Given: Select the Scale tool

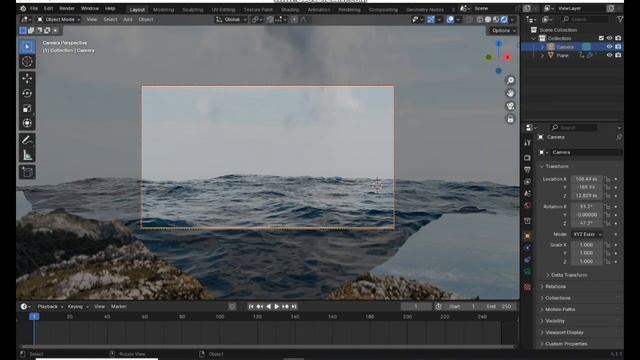Looking at the screenshot, I should (x=27, y=109).
